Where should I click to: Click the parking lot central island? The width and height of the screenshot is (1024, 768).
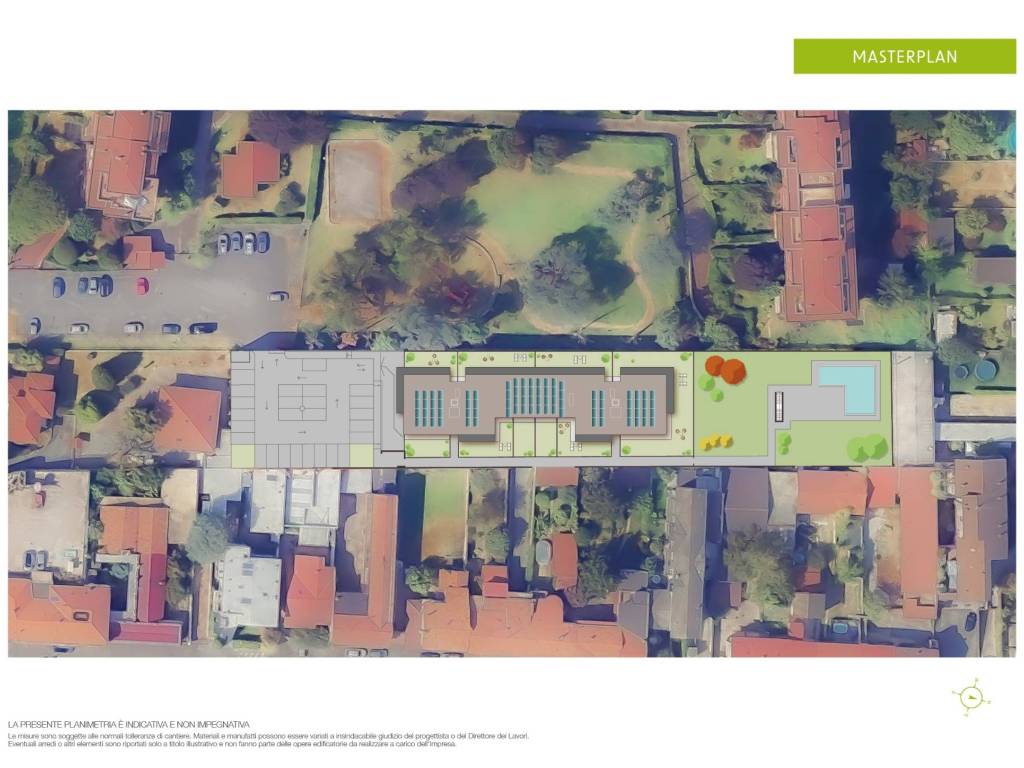point(303,403)
